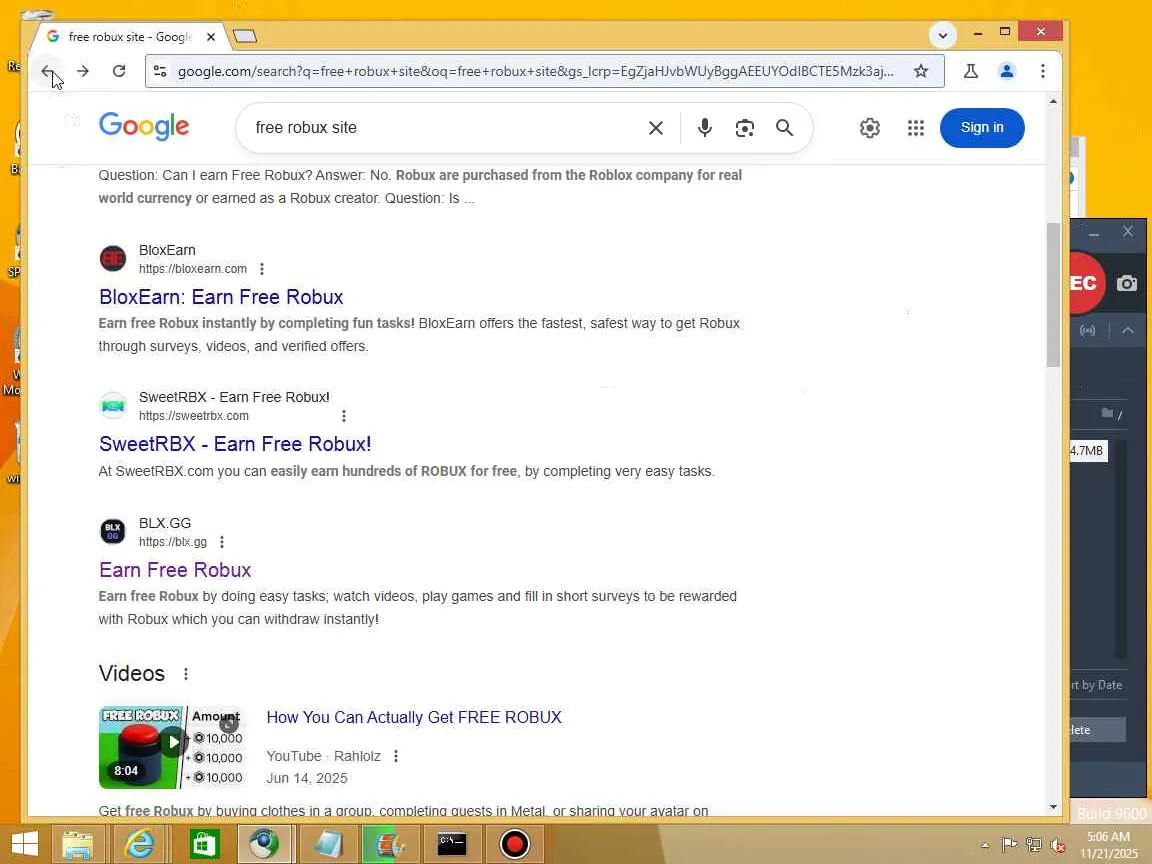Open more options for BloxEarn result
This screenshot has height=864, width=1152.
[262, 269]
